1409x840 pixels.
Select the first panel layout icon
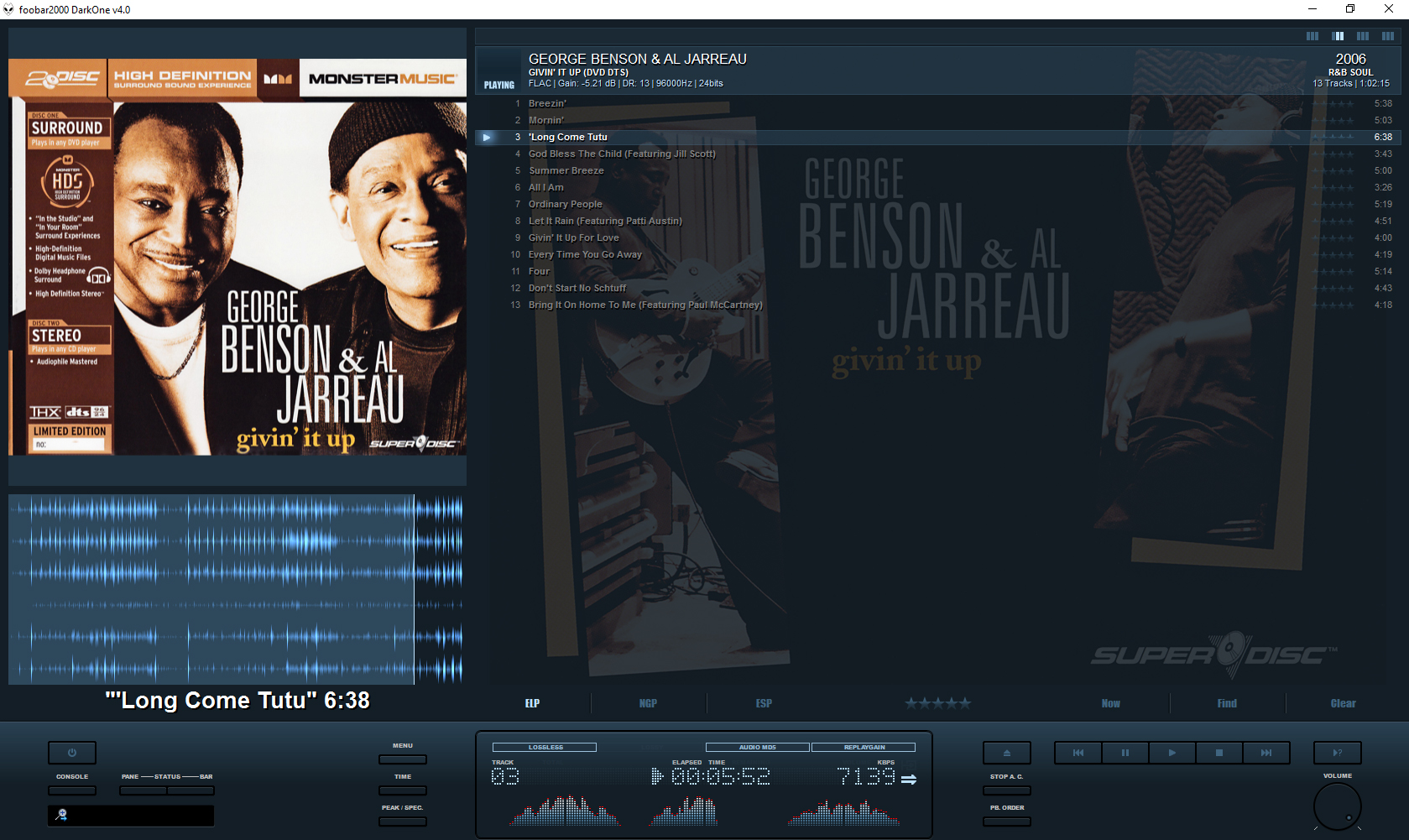(x=1312, y=36)
